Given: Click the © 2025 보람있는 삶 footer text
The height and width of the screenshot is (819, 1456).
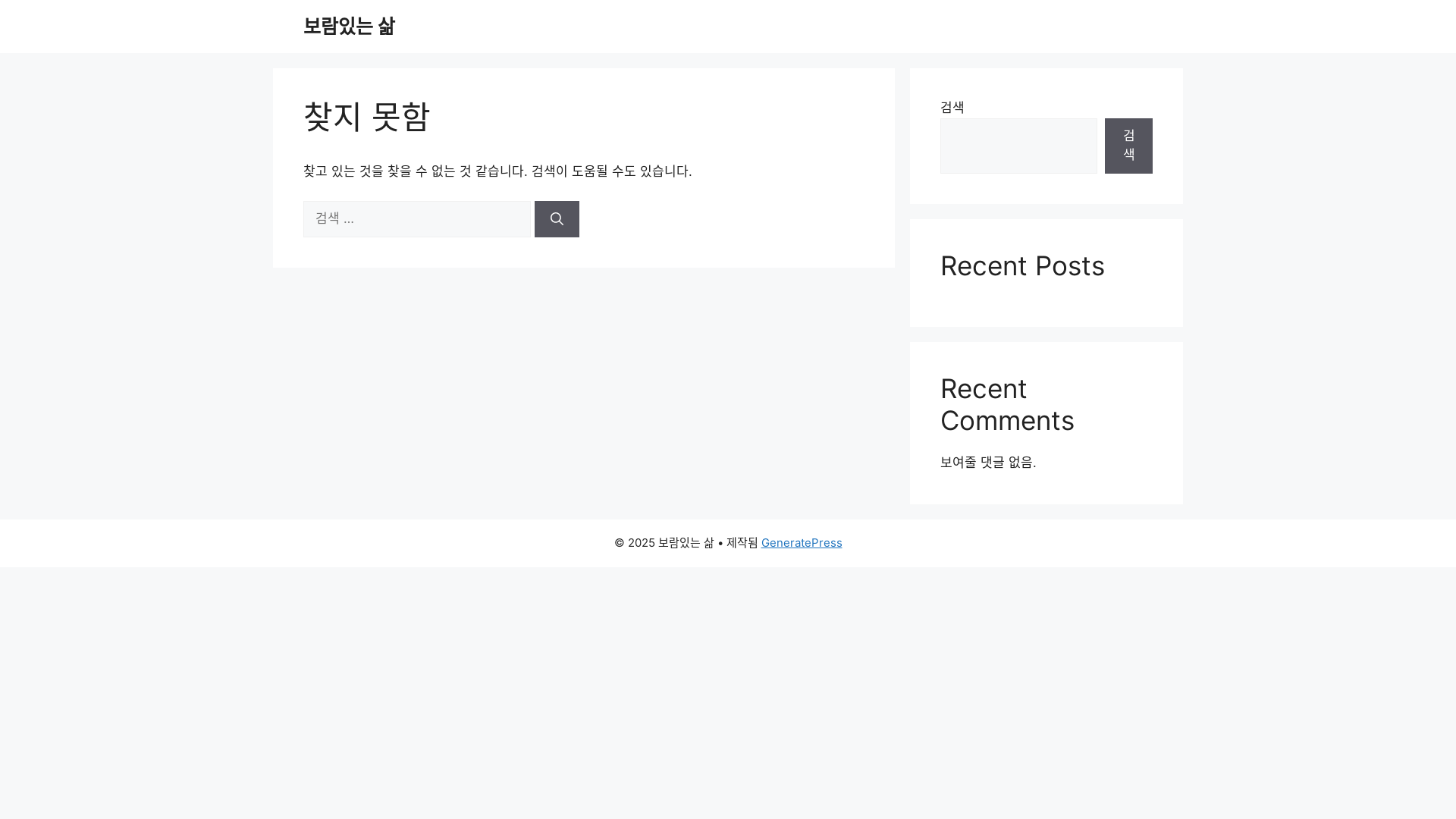Looking at the screenshot, I should click(x=664, y=543).
